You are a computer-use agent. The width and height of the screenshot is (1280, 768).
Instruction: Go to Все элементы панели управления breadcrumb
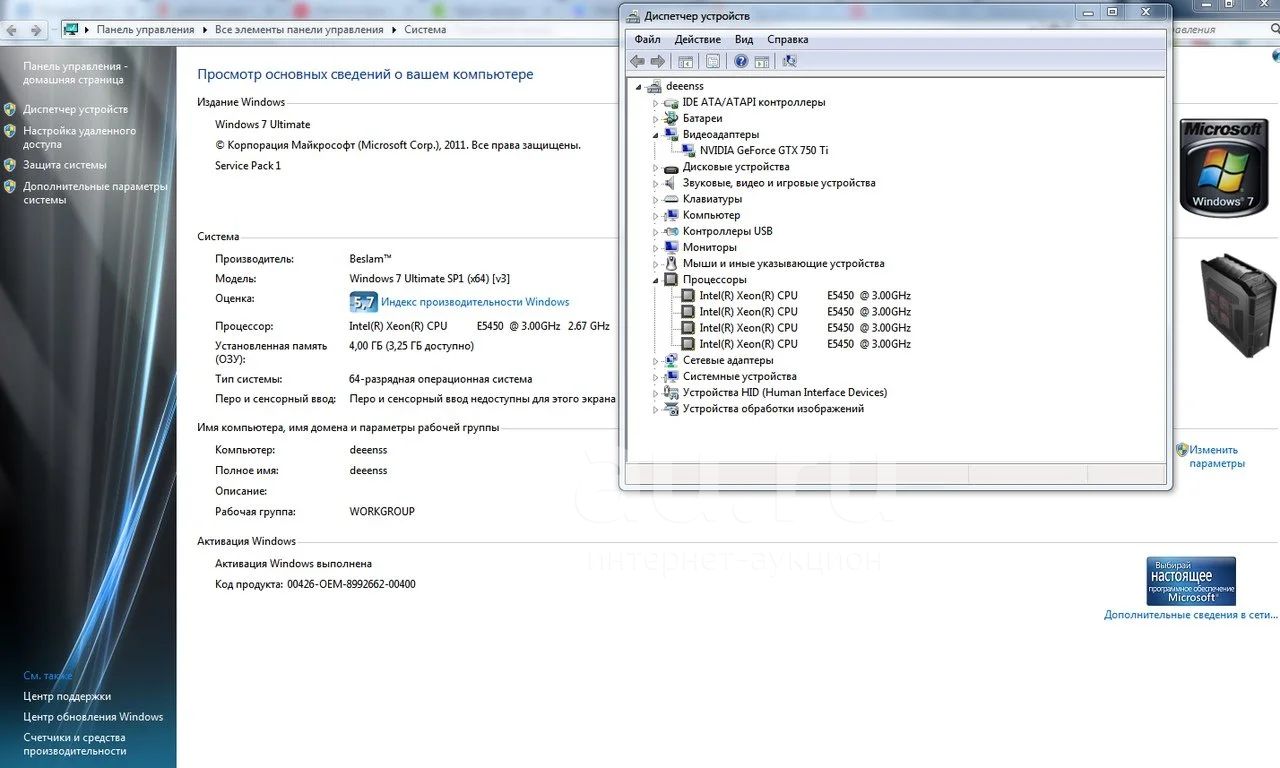299,30
